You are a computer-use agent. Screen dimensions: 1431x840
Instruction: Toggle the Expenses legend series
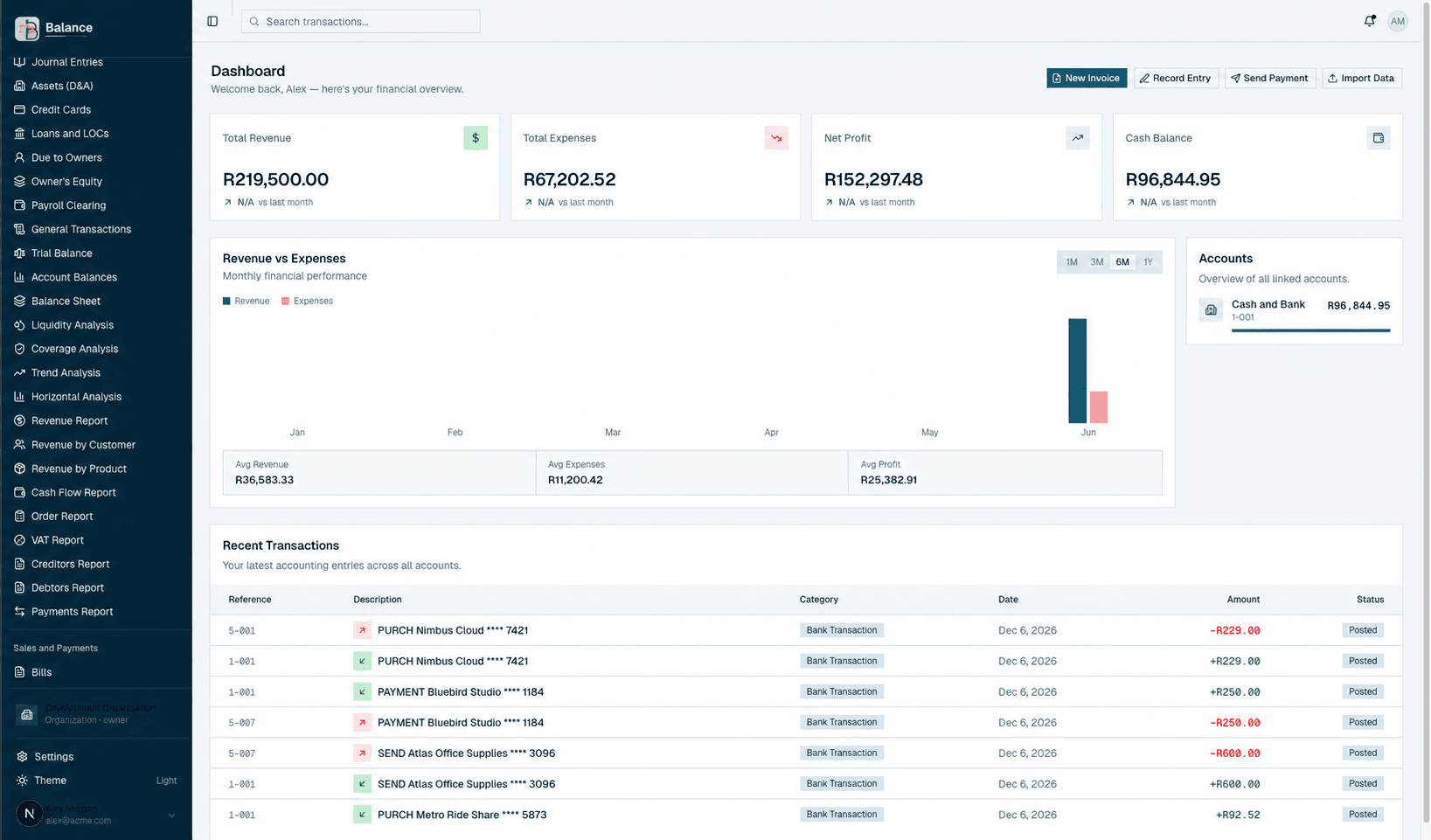pos(307,301)
